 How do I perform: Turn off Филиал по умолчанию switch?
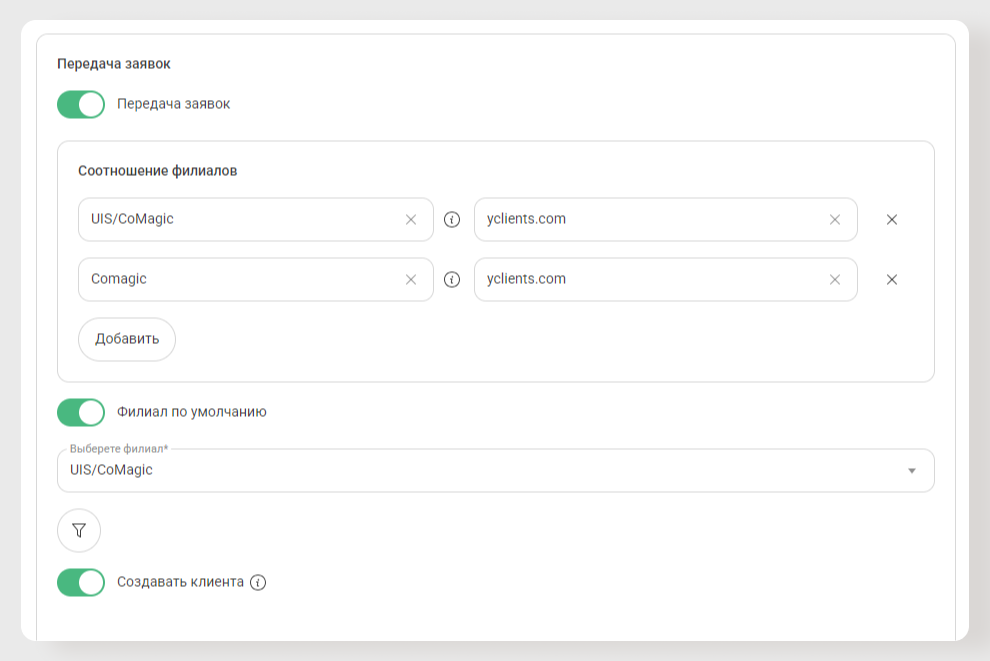pyautogui.click(x=81, y=413)
